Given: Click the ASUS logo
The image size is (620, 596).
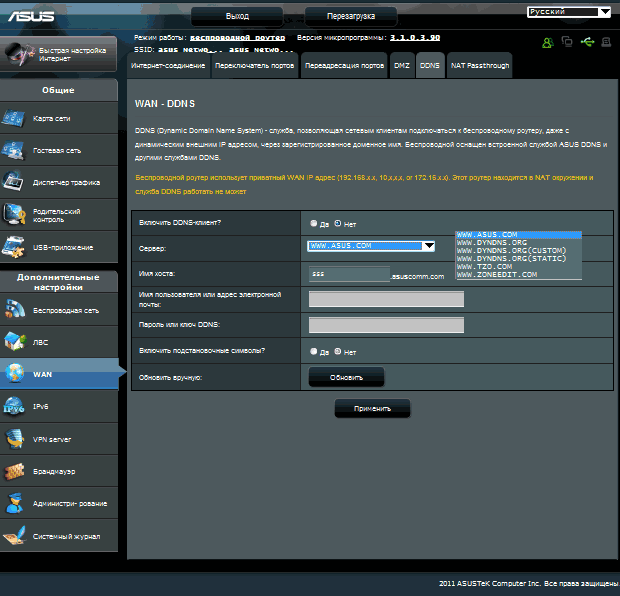Looking at the screenshot, I should (31, 16).
